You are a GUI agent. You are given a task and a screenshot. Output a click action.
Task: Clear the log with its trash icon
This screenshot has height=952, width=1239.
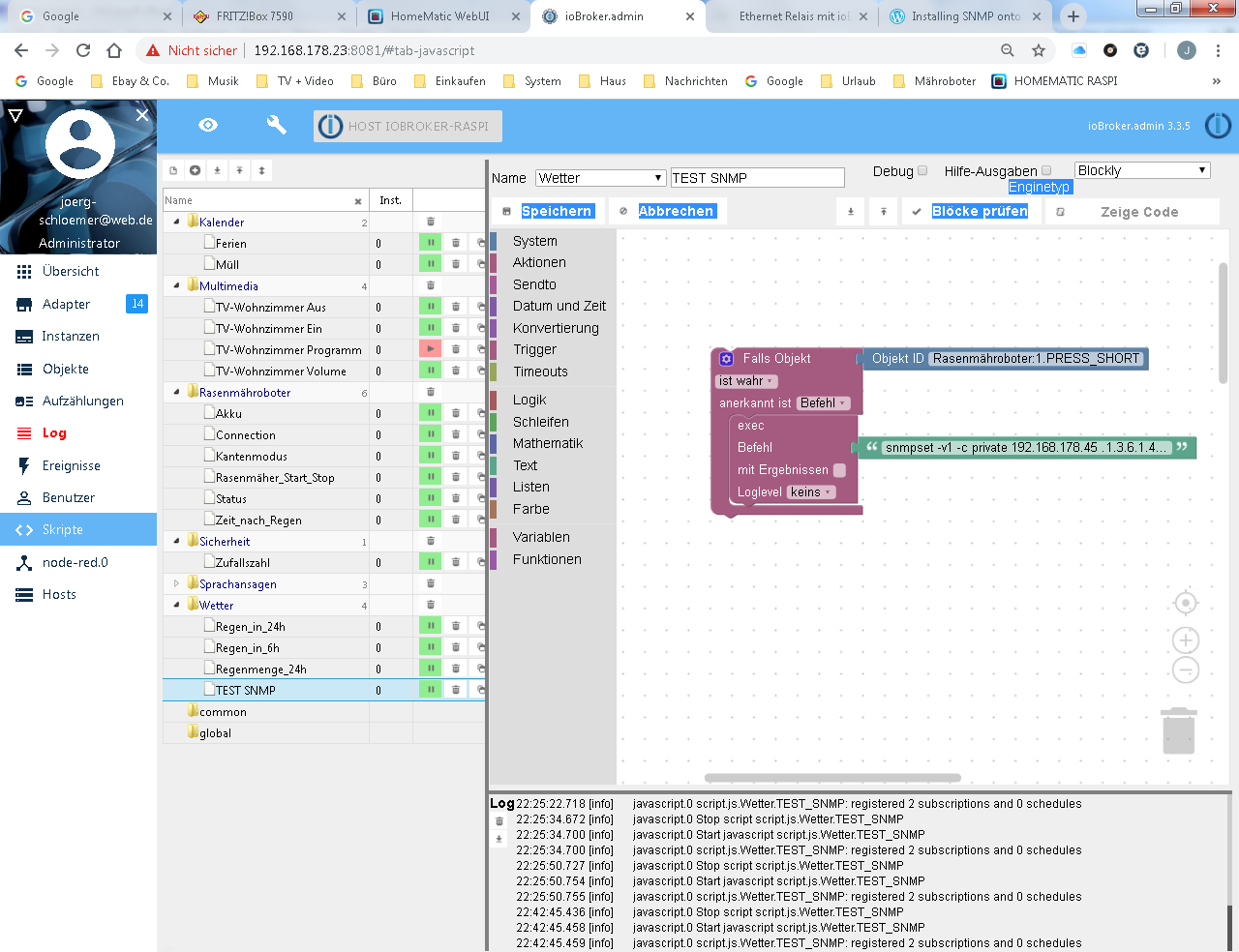coord(499,821)
